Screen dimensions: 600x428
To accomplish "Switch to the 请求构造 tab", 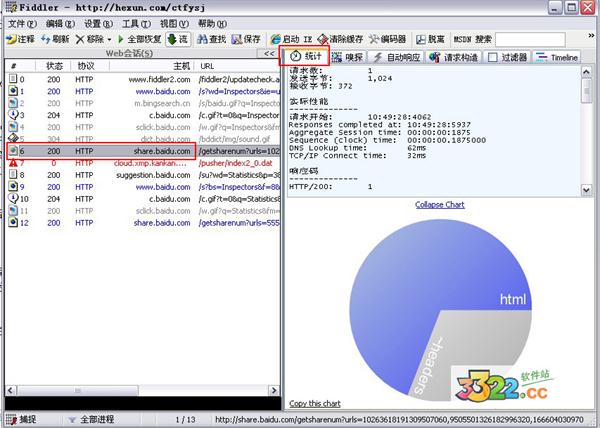I will (453, 57).
